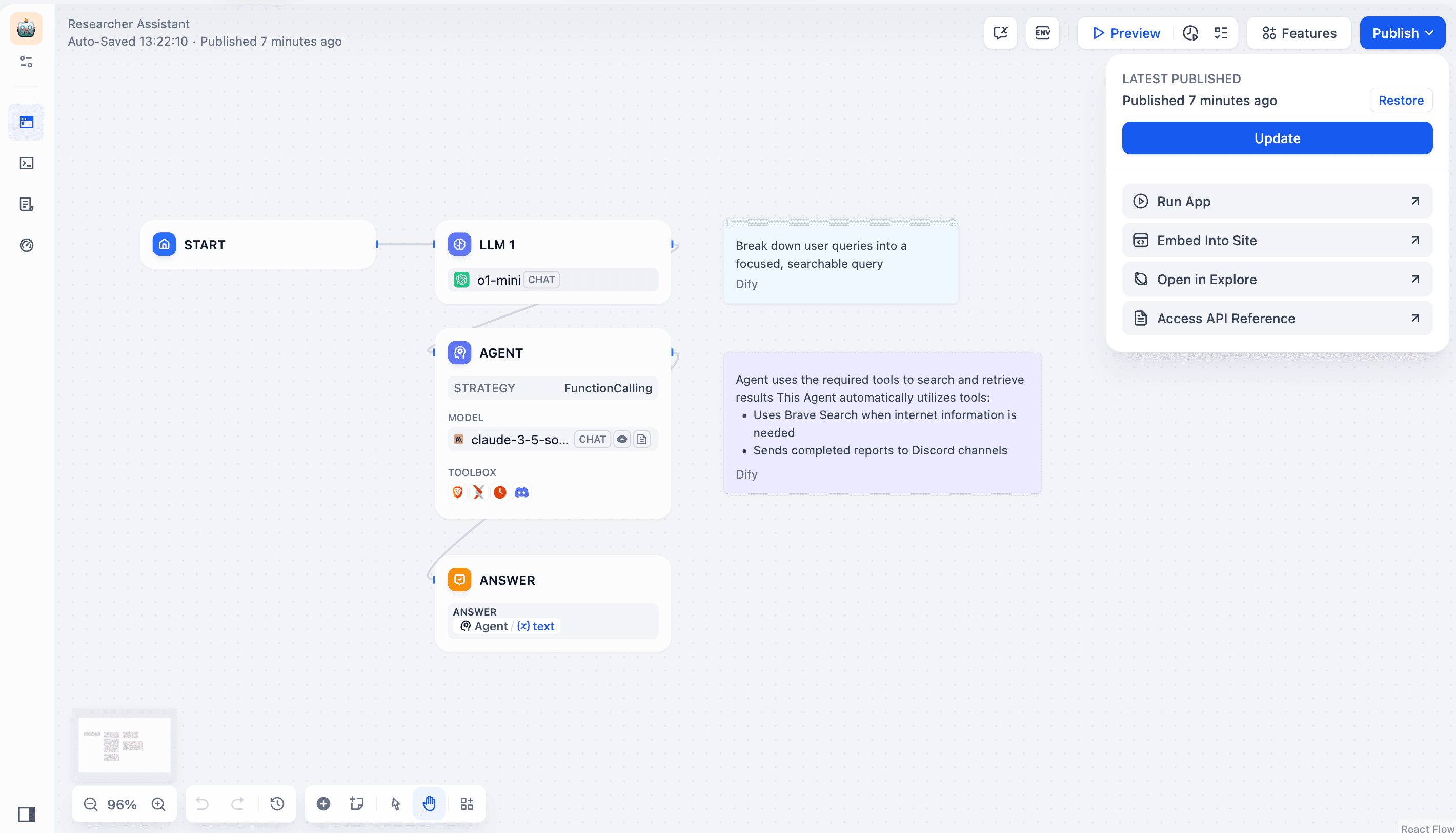The height and width of the screenshot is (833, 1456).
Task: Open the Logs icon in left sidebar
Action: pos(26,204)
